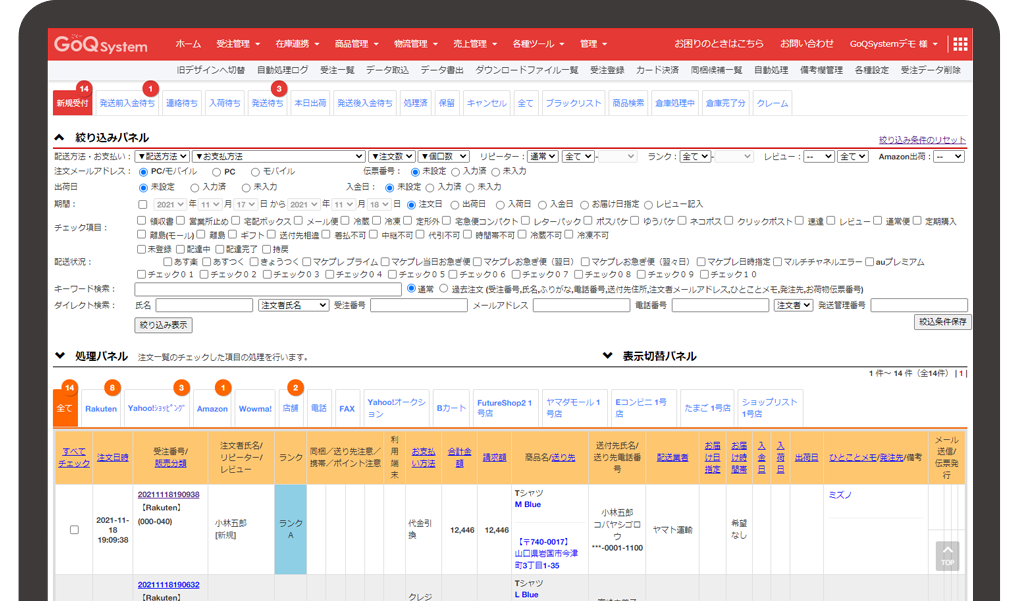Open the 注文数 dropdown

pos(392,156)
